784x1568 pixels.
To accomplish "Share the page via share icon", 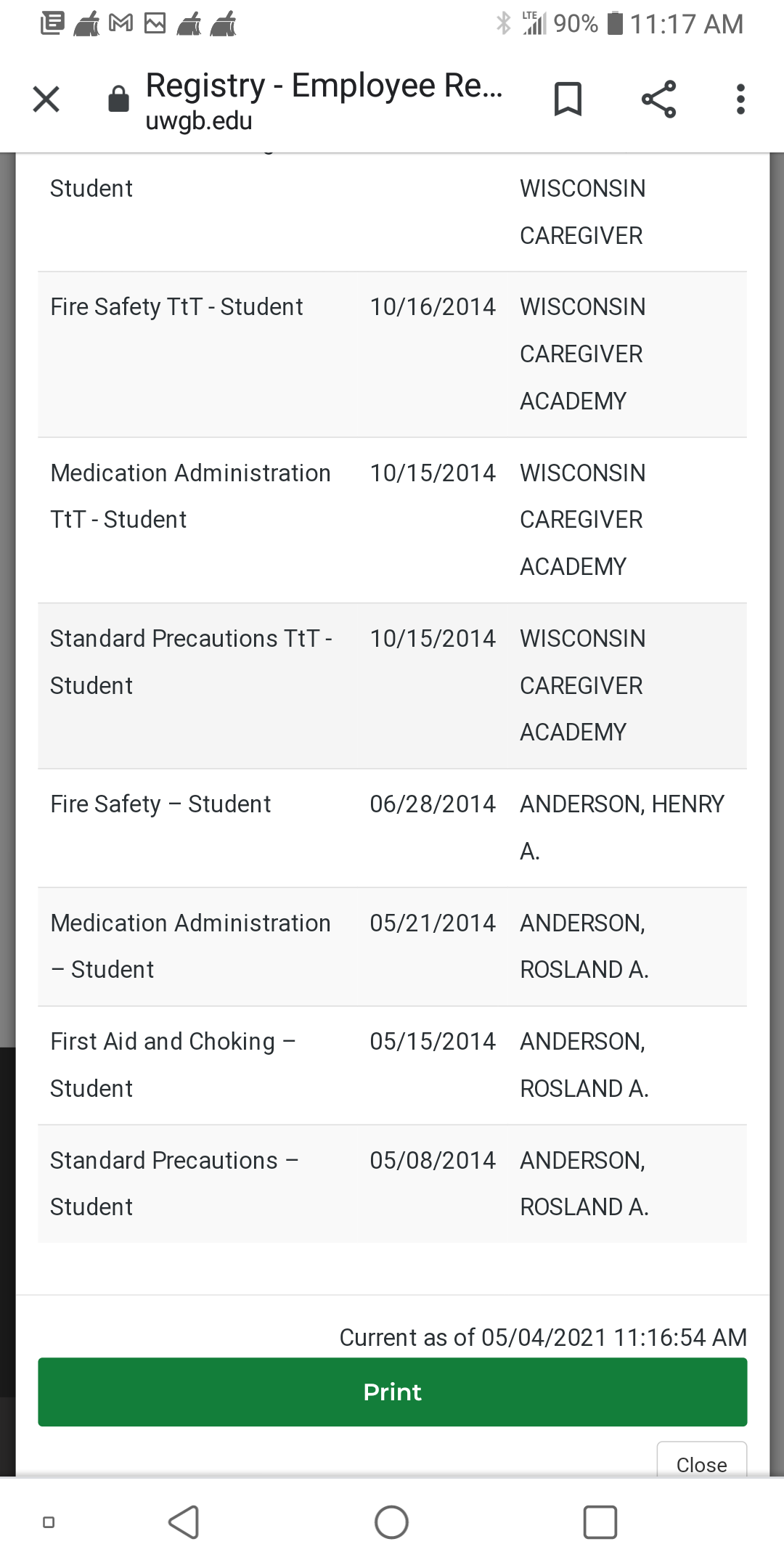I will pos(658,99).
